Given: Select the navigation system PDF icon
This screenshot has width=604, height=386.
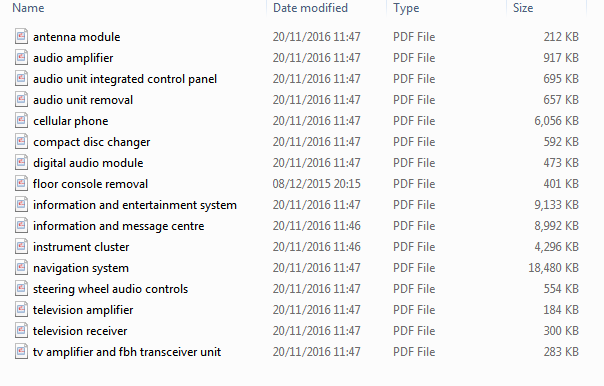Looking at the screenshot, I should (21, 267).
